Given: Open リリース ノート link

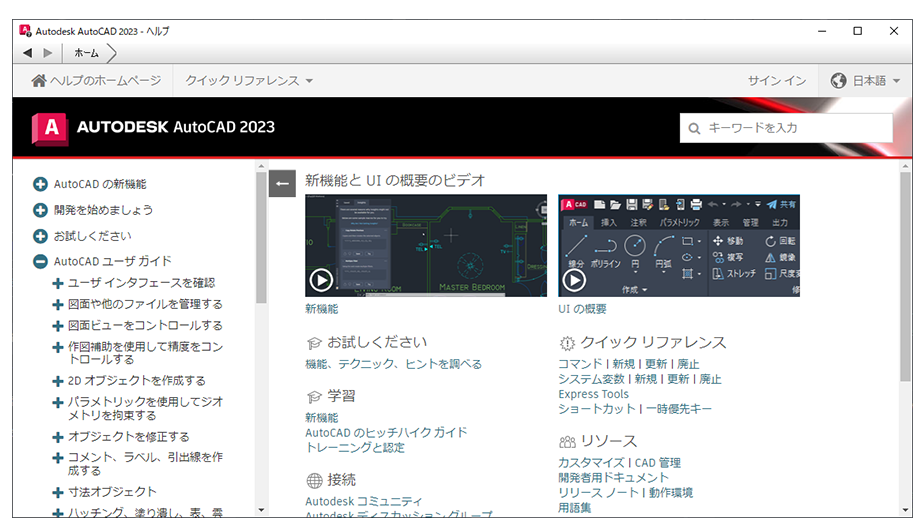Looking at the screenshot, I should (x=598, y=493).
